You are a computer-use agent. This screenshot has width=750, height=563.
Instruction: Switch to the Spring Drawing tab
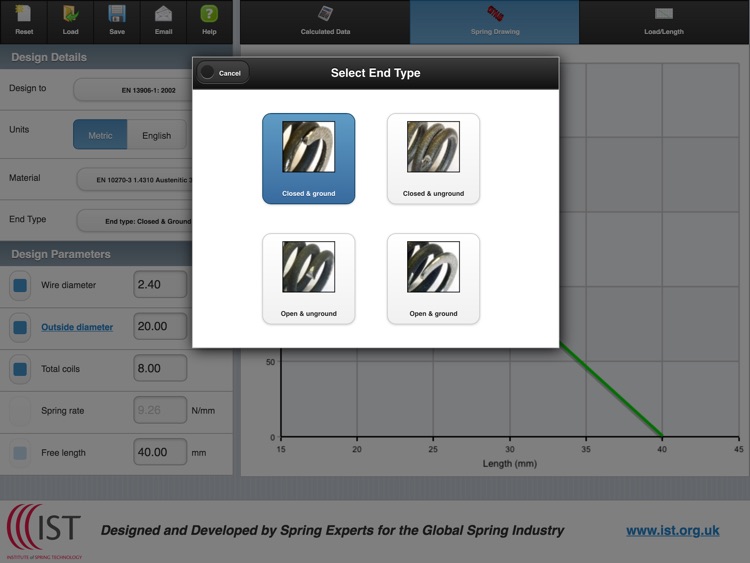pos(495,22)
